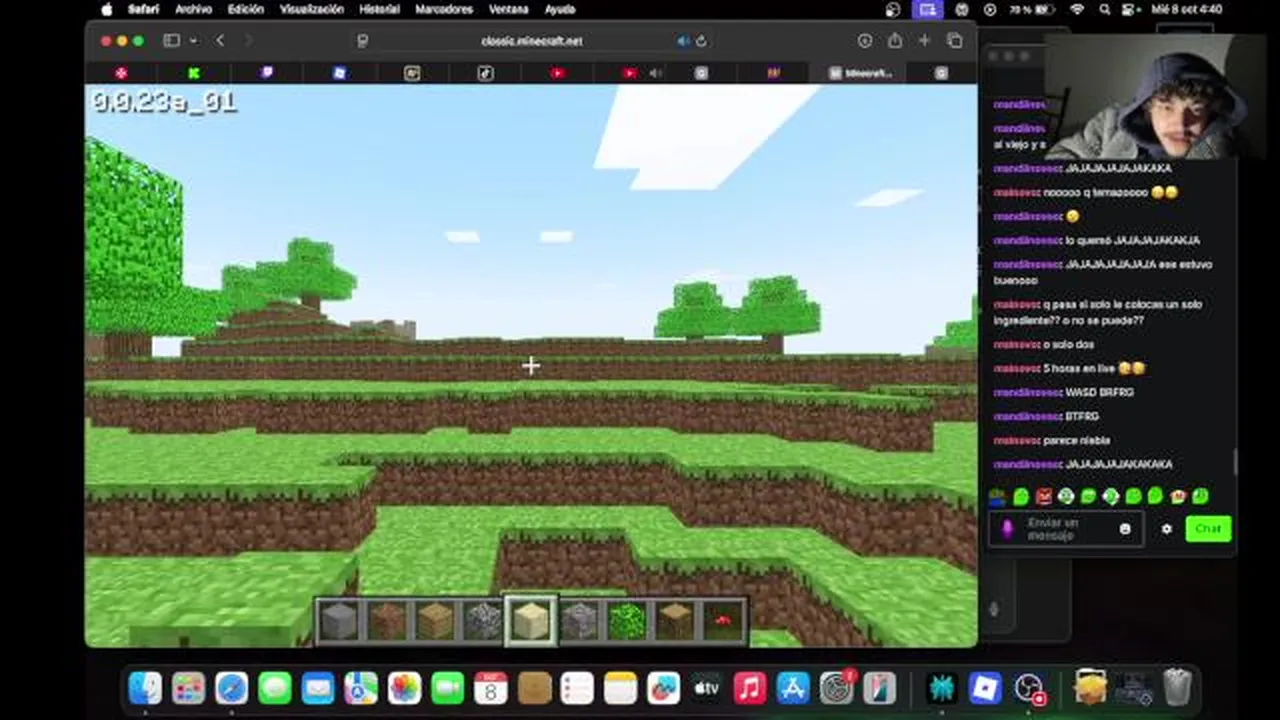
Task: Open the Ventana menu
Action: coord(508,9)
